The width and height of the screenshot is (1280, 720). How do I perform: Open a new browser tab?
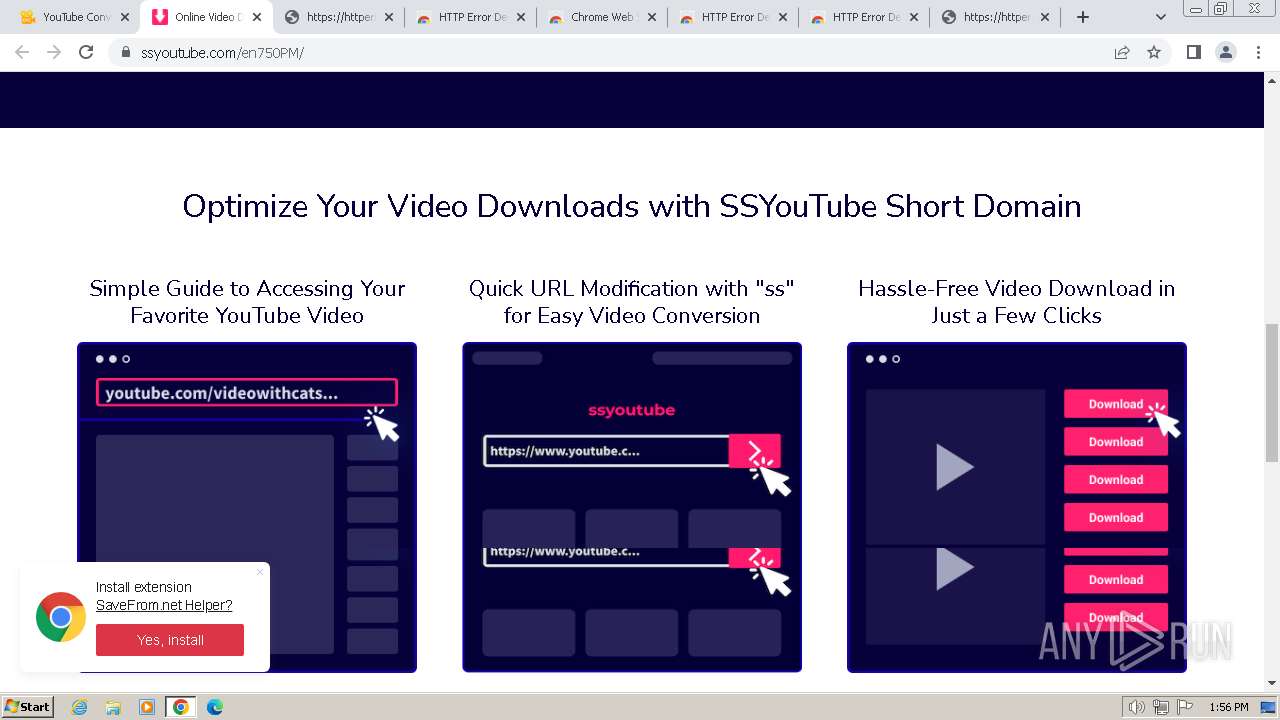click(x=1082, y=17)
